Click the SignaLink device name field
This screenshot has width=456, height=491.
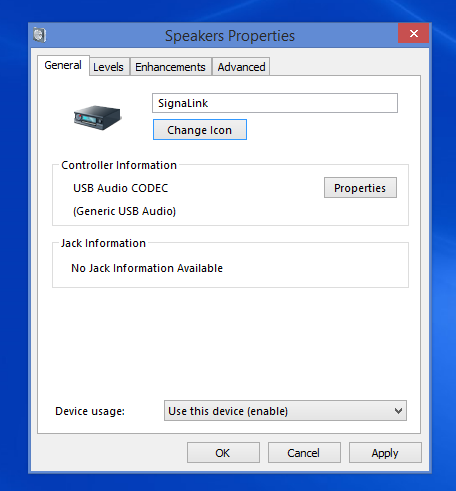click(x=275, y=103)
